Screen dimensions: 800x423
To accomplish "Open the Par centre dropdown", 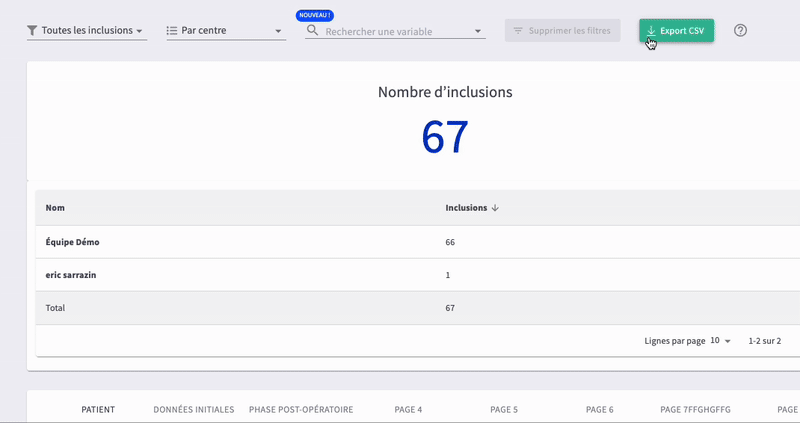I will pyautogui.click(x=278, y=31).
